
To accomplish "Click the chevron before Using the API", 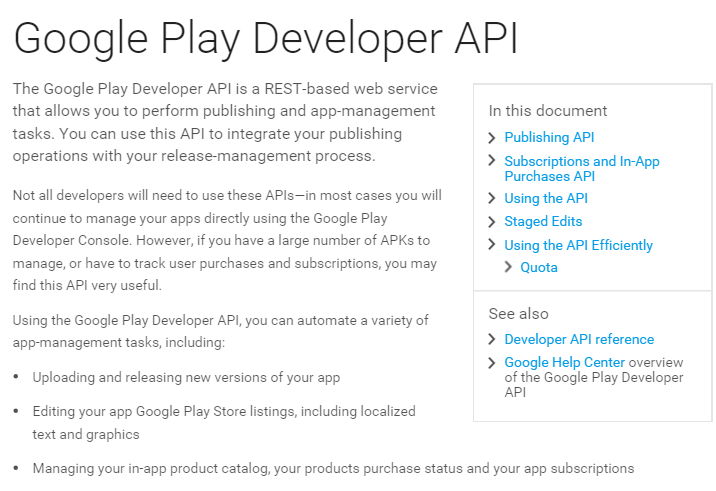I will (492, 198).
